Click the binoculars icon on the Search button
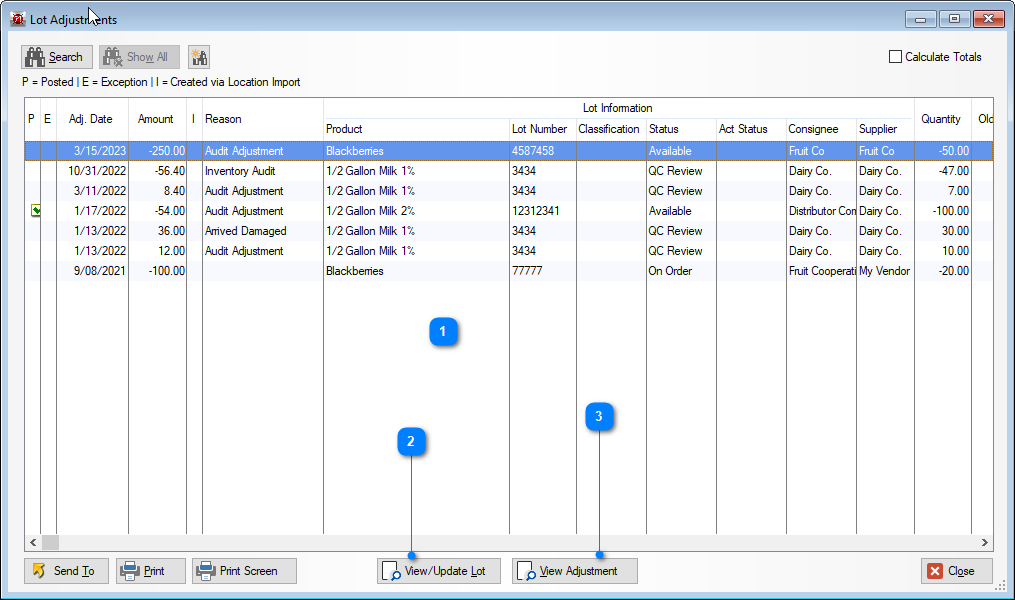 (34, 57)
